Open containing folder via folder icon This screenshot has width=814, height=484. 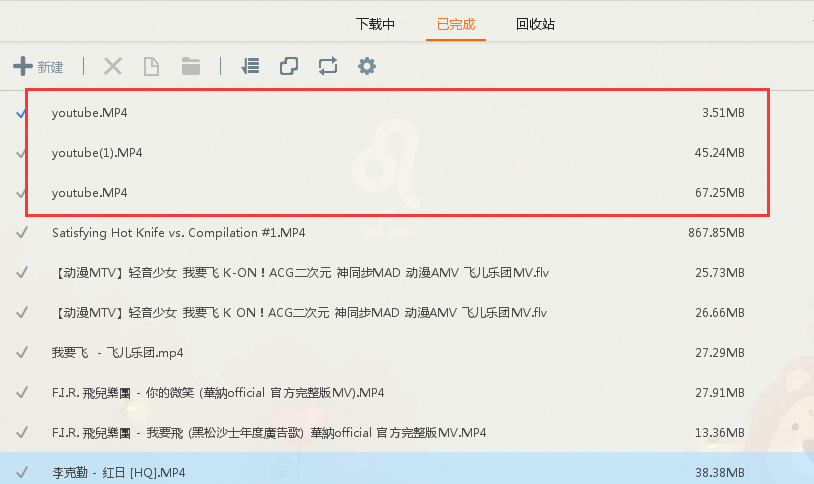point(191,67)
